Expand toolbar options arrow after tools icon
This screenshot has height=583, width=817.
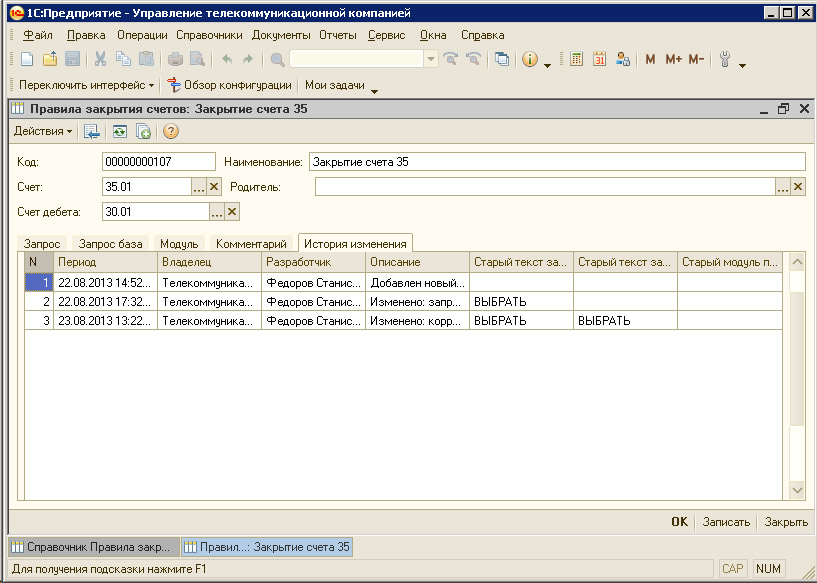click(742, 65)
